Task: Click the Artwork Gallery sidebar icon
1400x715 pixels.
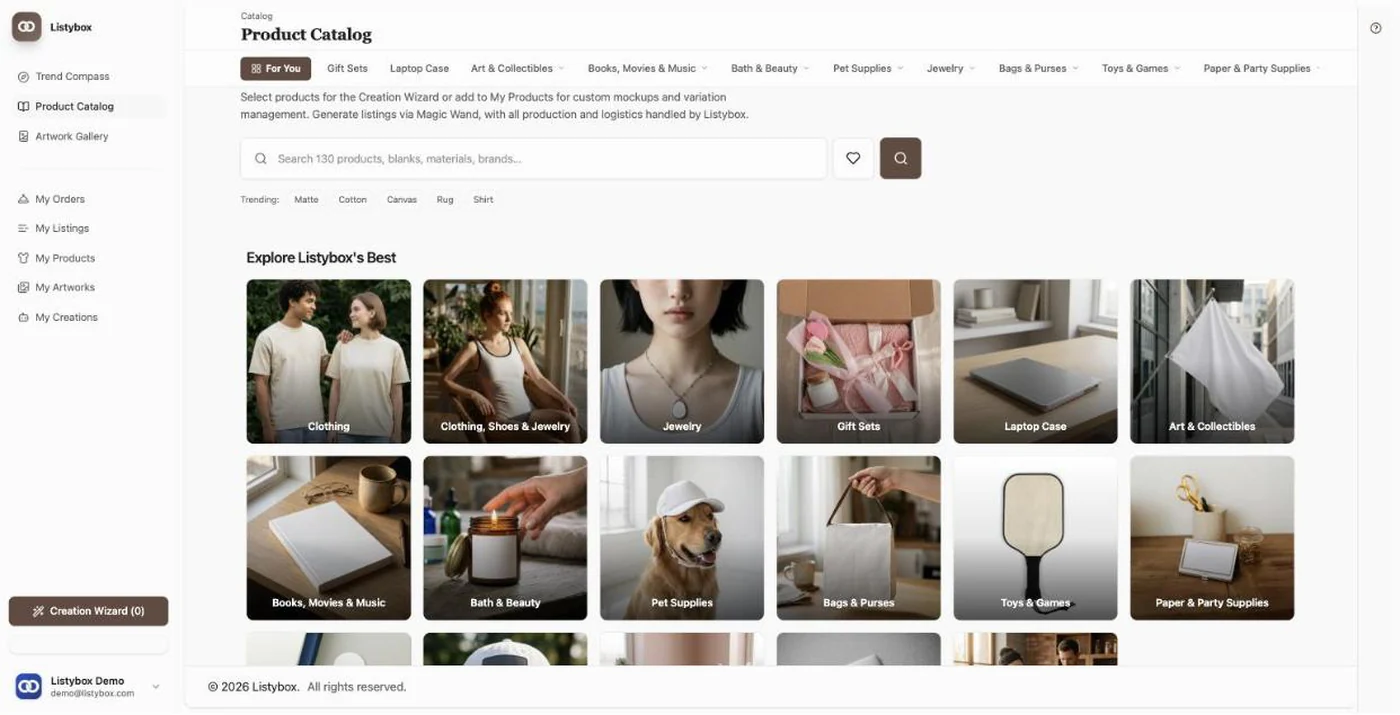Action: (x=23, y=136)
